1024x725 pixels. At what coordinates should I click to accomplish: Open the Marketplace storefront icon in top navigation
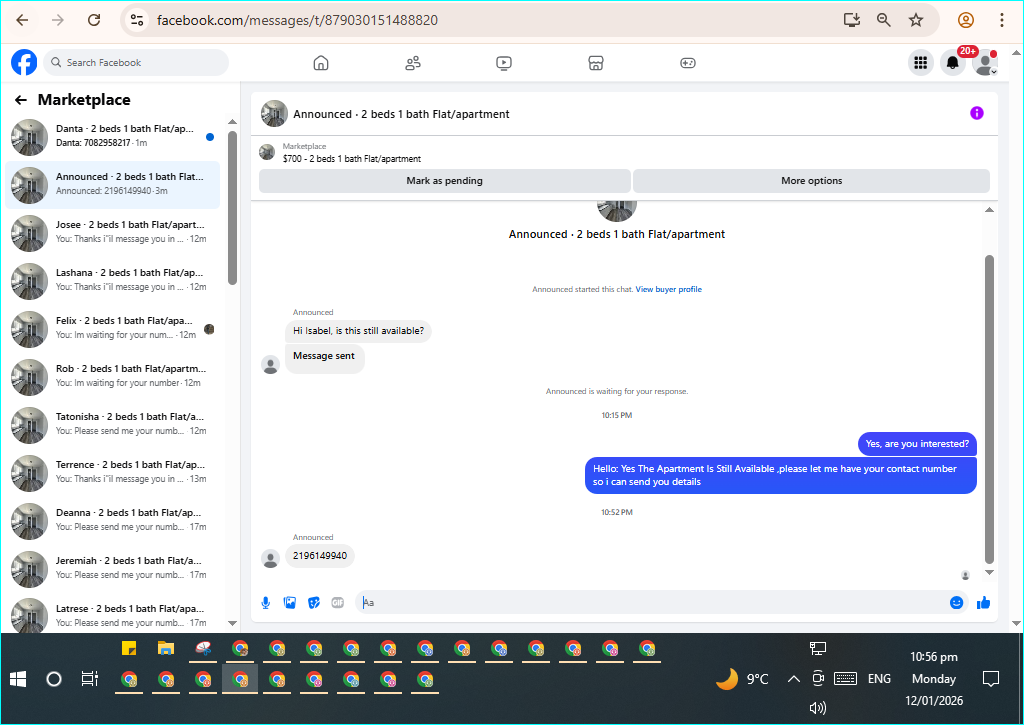tap(596, 63)
